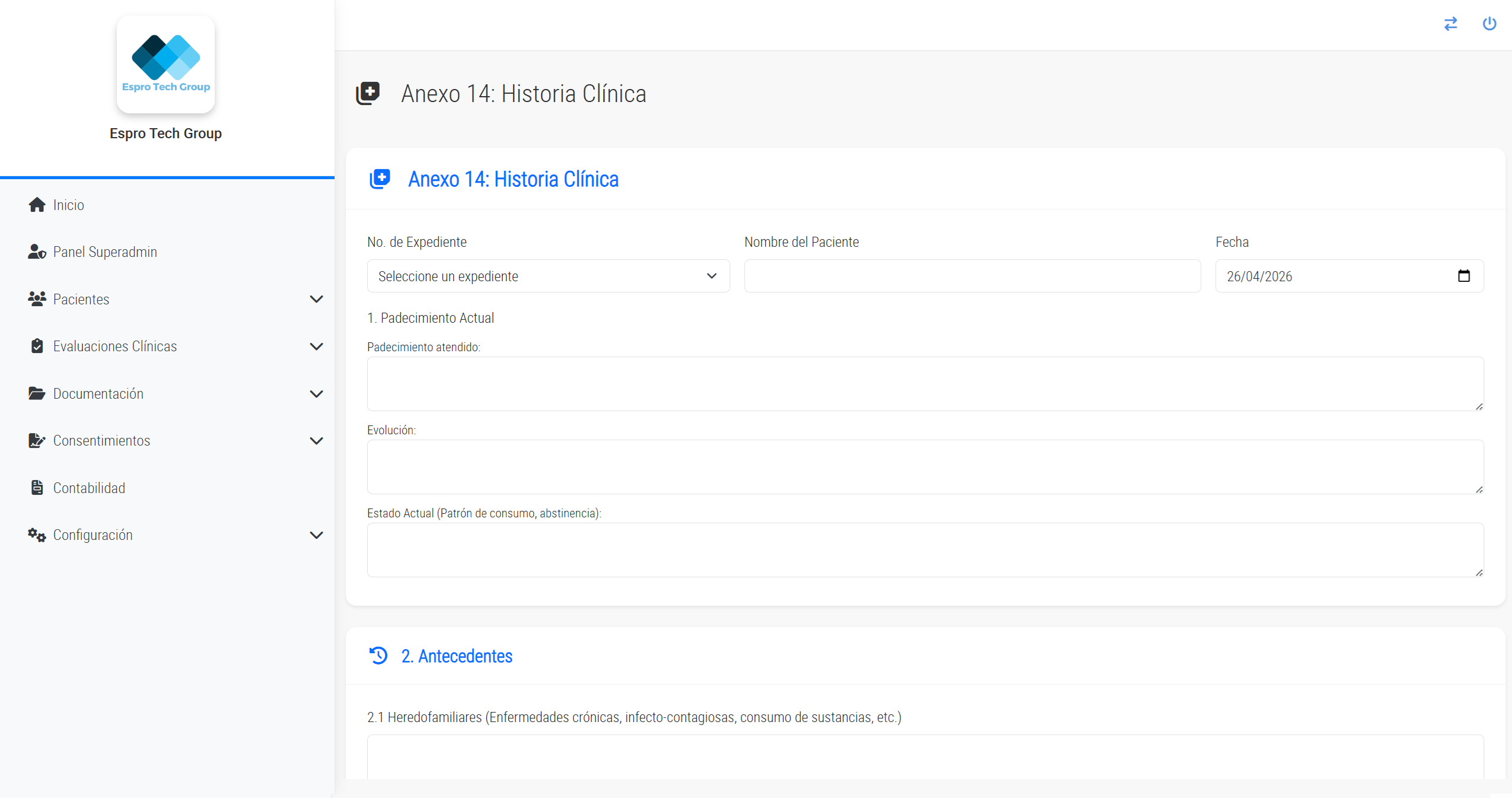Click the Consentimientos signature icon

pyautogui.click(x=37, y=440)
